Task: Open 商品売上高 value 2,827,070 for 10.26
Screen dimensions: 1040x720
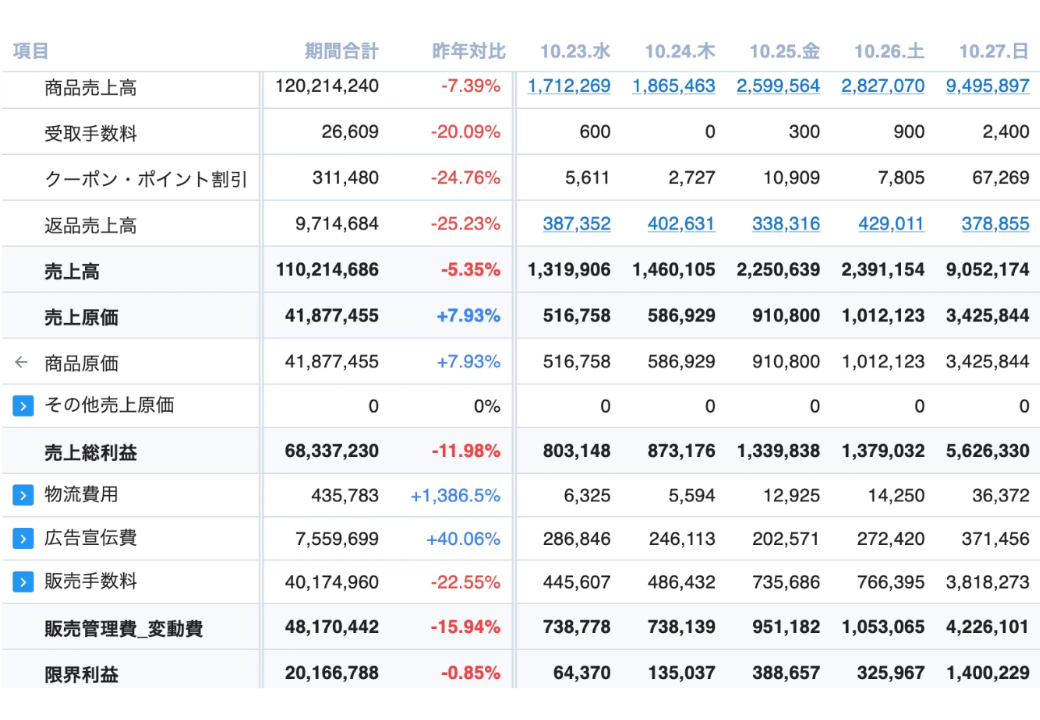Action: [883, 86]
